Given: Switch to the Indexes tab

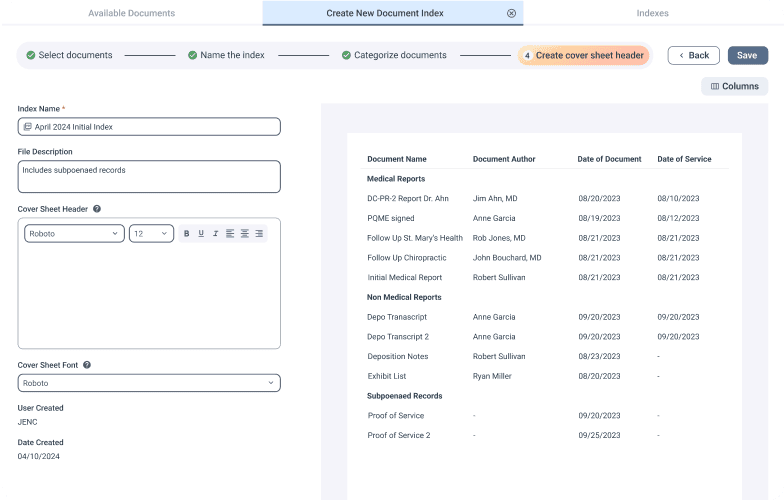Looking at the screenshot, I should click(x=652, y=13).
